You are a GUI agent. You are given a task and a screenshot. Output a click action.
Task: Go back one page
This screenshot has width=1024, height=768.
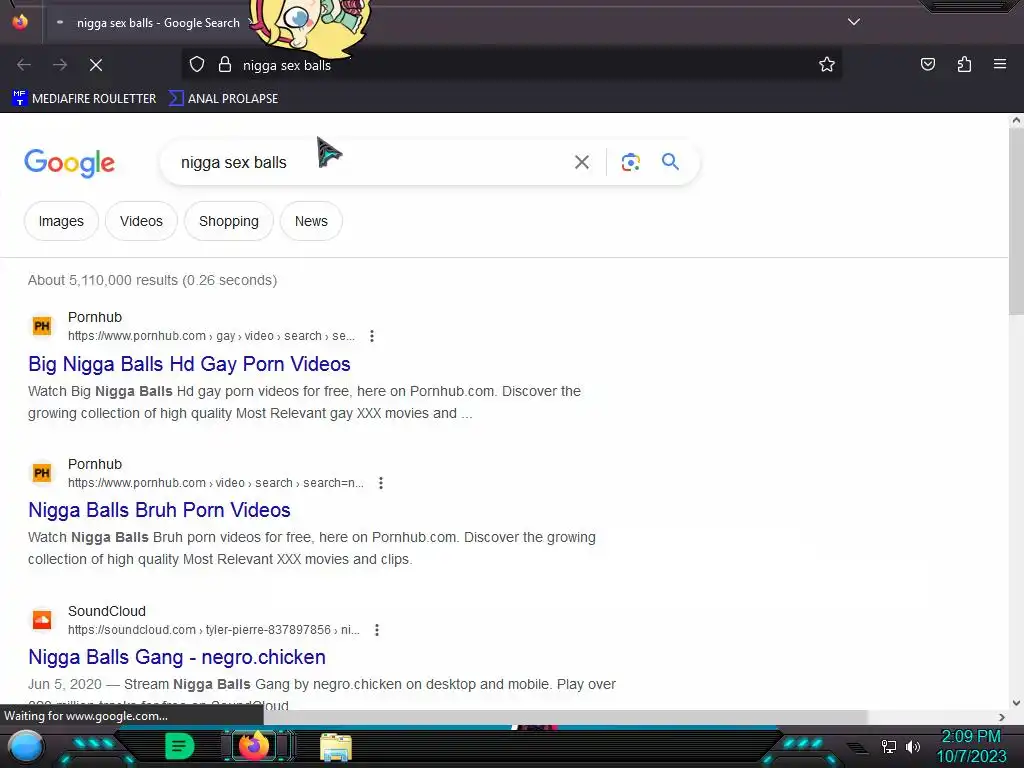[x=24, y=65]
